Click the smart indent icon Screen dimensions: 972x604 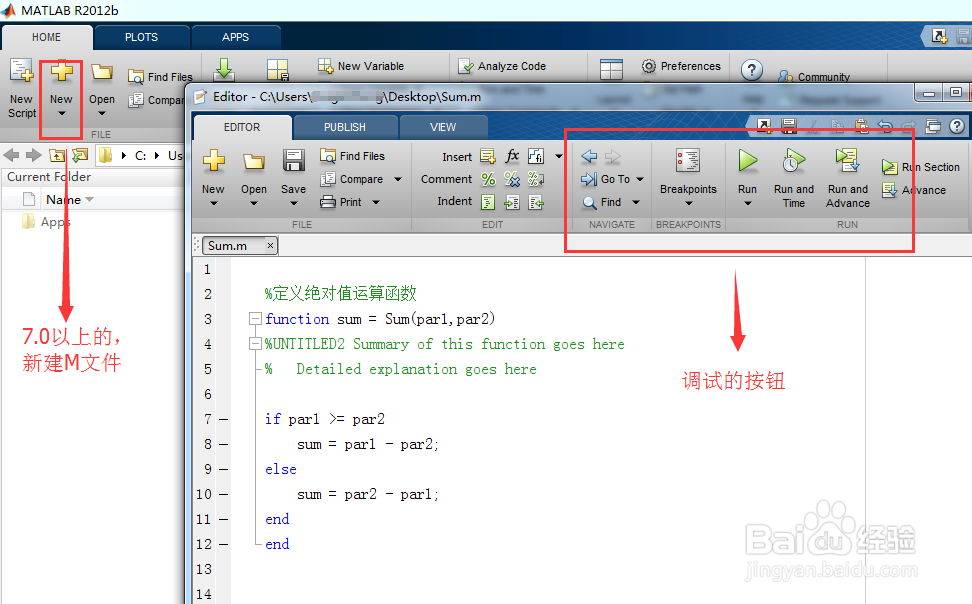tap(488, 202)
